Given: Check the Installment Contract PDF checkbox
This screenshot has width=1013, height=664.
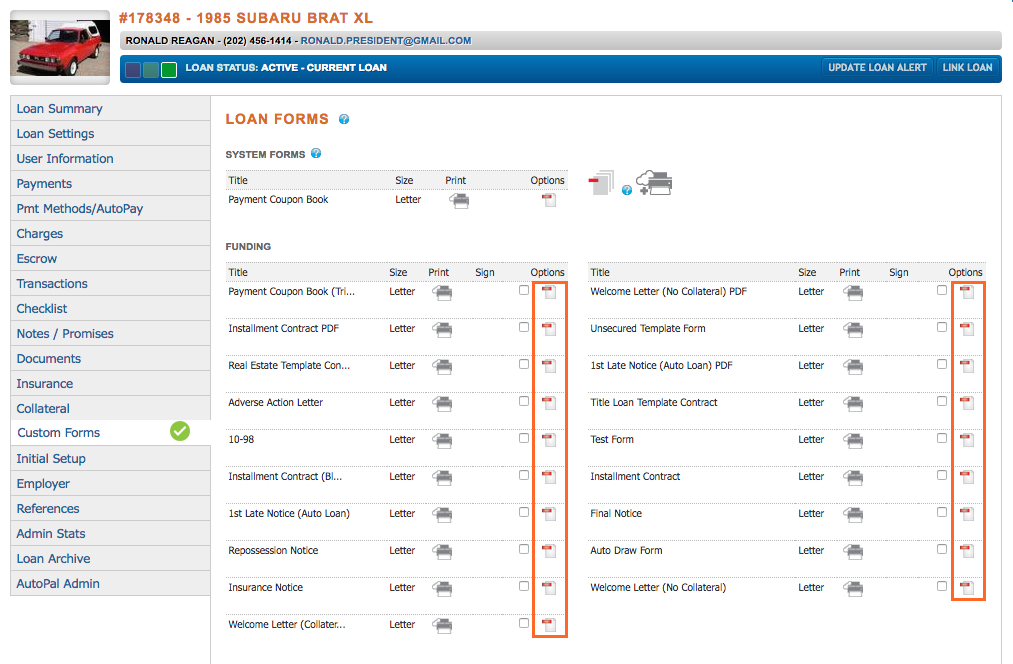Looking at the screenshot, I should point(524,327).
